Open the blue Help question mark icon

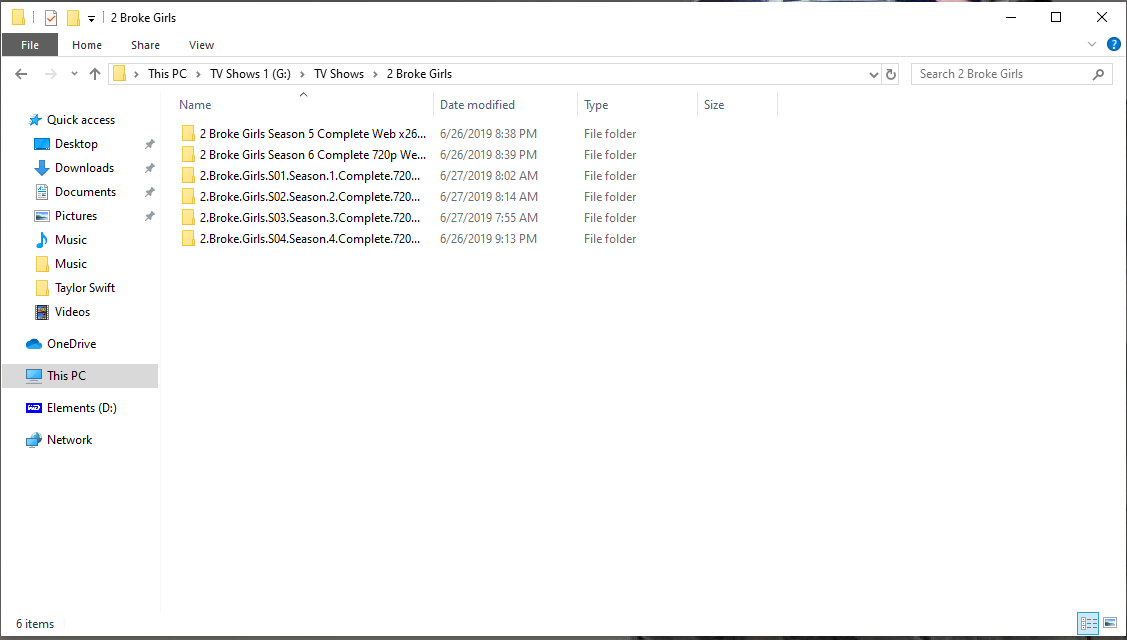point(1113,45)
